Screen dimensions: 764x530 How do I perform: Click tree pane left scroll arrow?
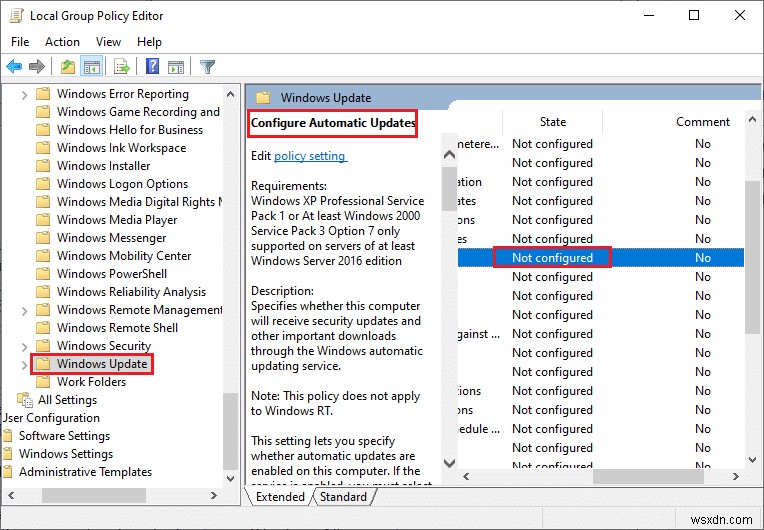coord(11,495)
